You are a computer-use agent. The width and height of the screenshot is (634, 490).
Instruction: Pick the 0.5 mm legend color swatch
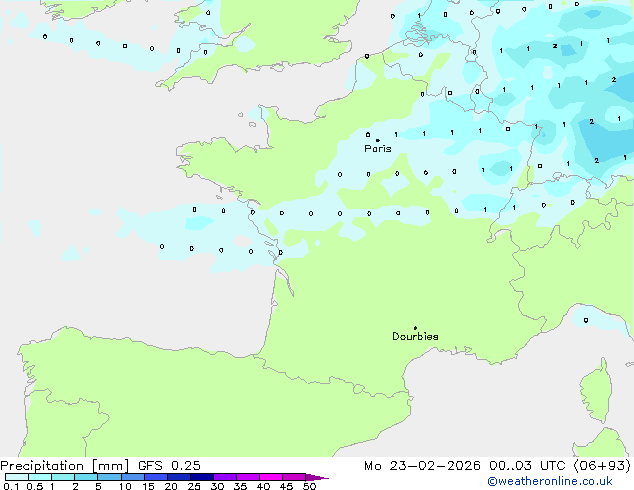click(40, 477)
